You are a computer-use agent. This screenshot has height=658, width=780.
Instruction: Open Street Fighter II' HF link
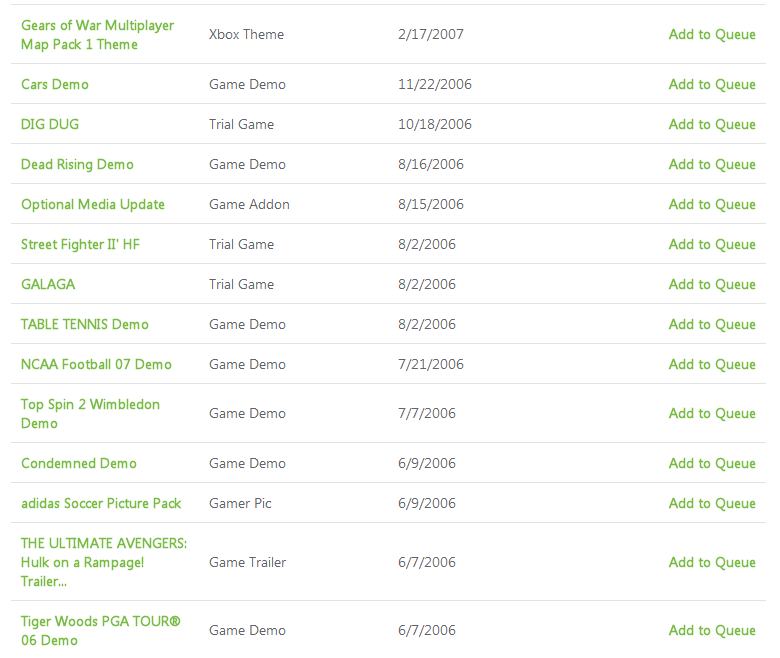click(80, 244)
